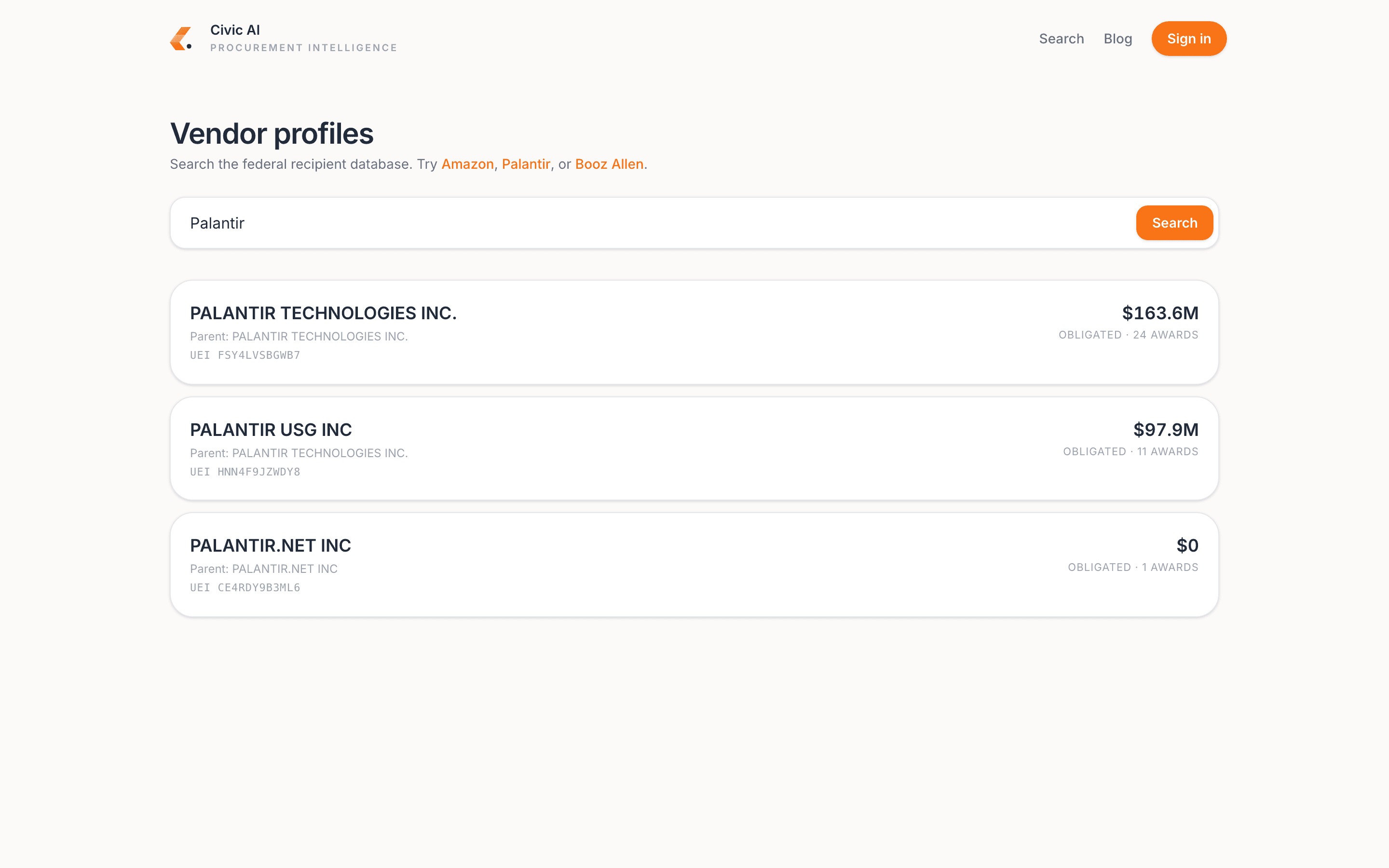
Task: Click the $97.9M obligated amount
Action: tap(1166, 429)
